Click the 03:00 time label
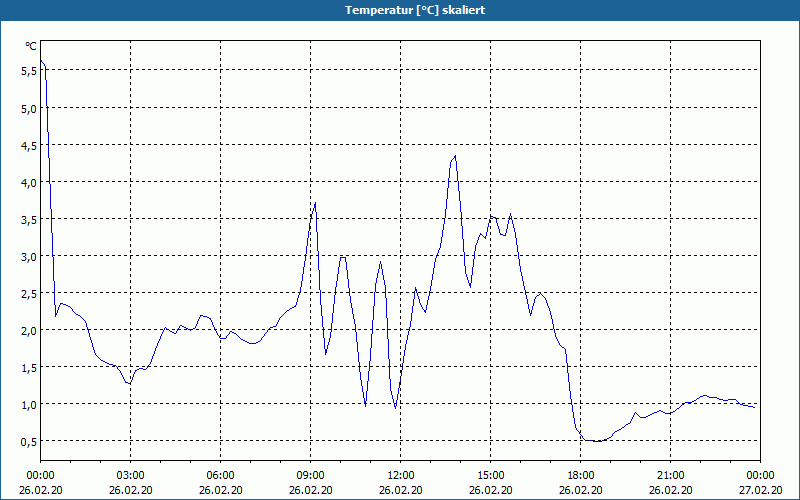 131,476
